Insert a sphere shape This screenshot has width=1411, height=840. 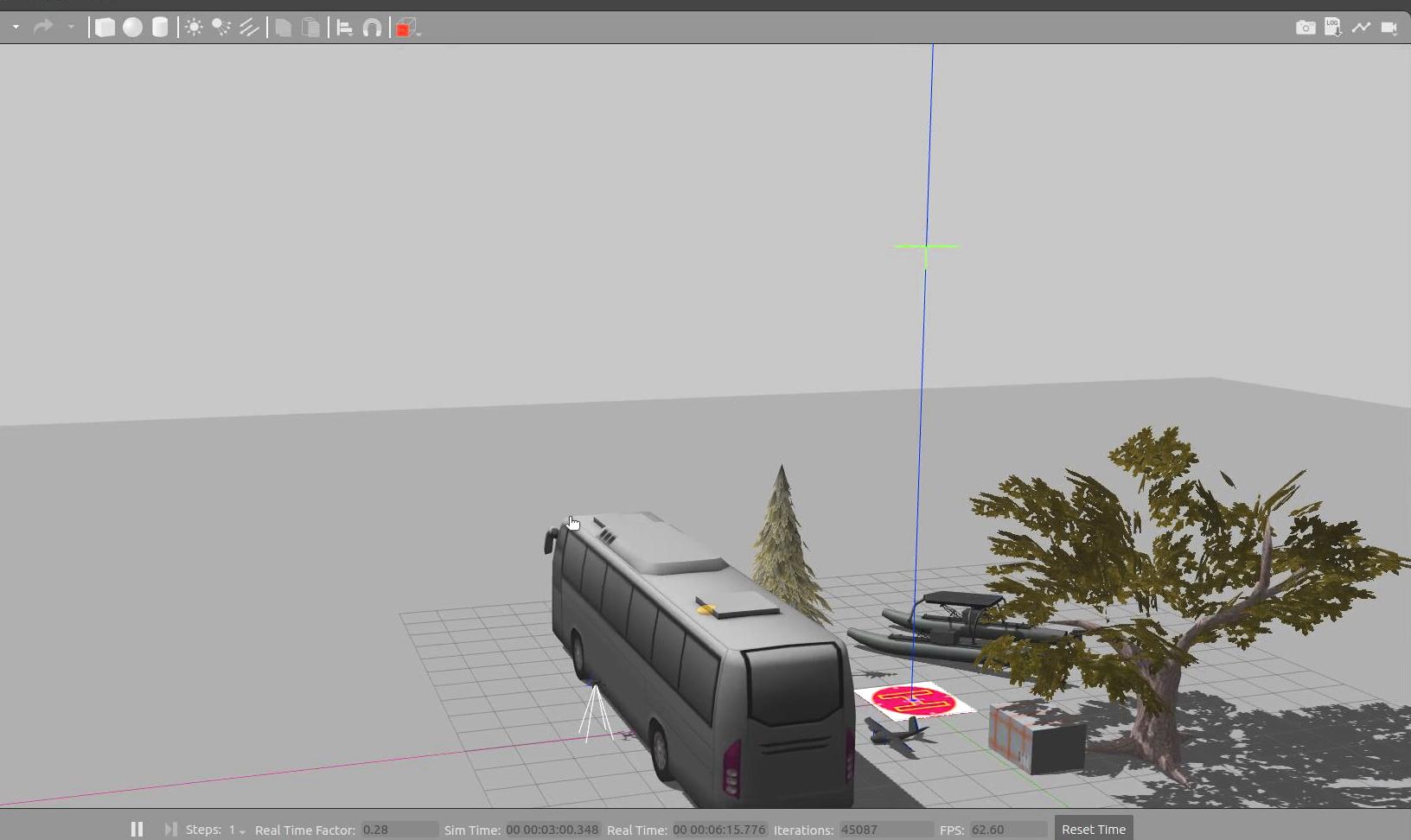[x=132, y=28]
